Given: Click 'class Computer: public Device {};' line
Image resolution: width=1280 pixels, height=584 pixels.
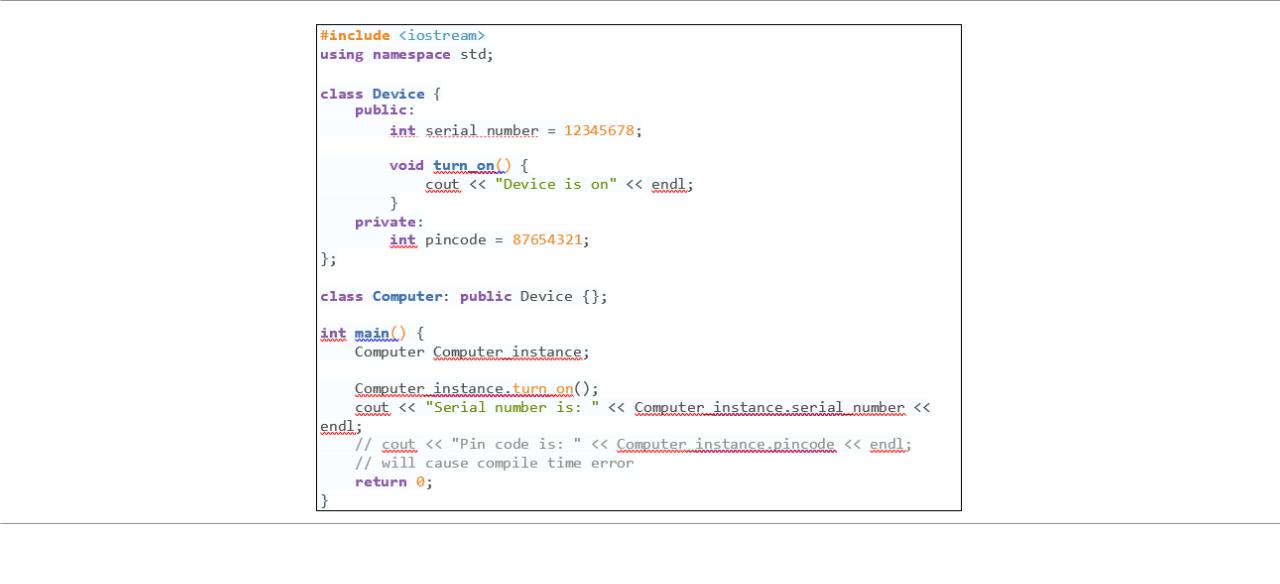Looking at the screenshot, I should [464, 296].
